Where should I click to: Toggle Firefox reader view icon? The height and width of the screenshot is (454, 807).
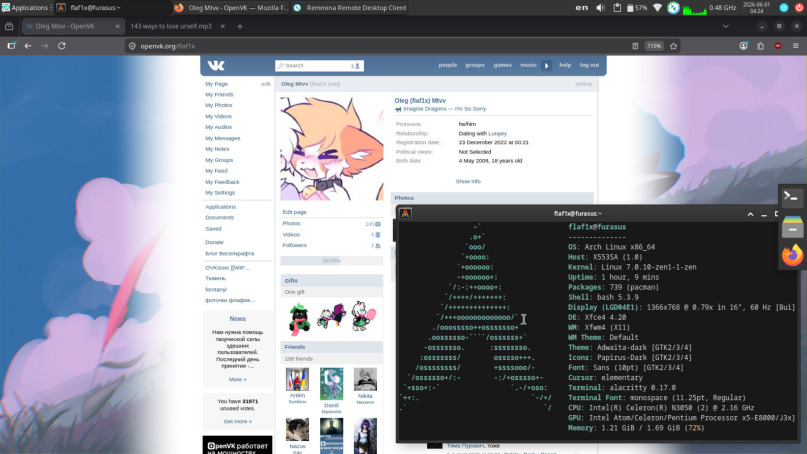635,46
